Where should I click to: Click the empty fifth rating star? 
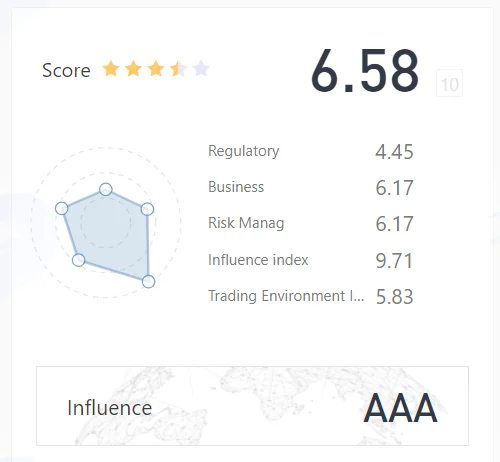pos(201,69)
